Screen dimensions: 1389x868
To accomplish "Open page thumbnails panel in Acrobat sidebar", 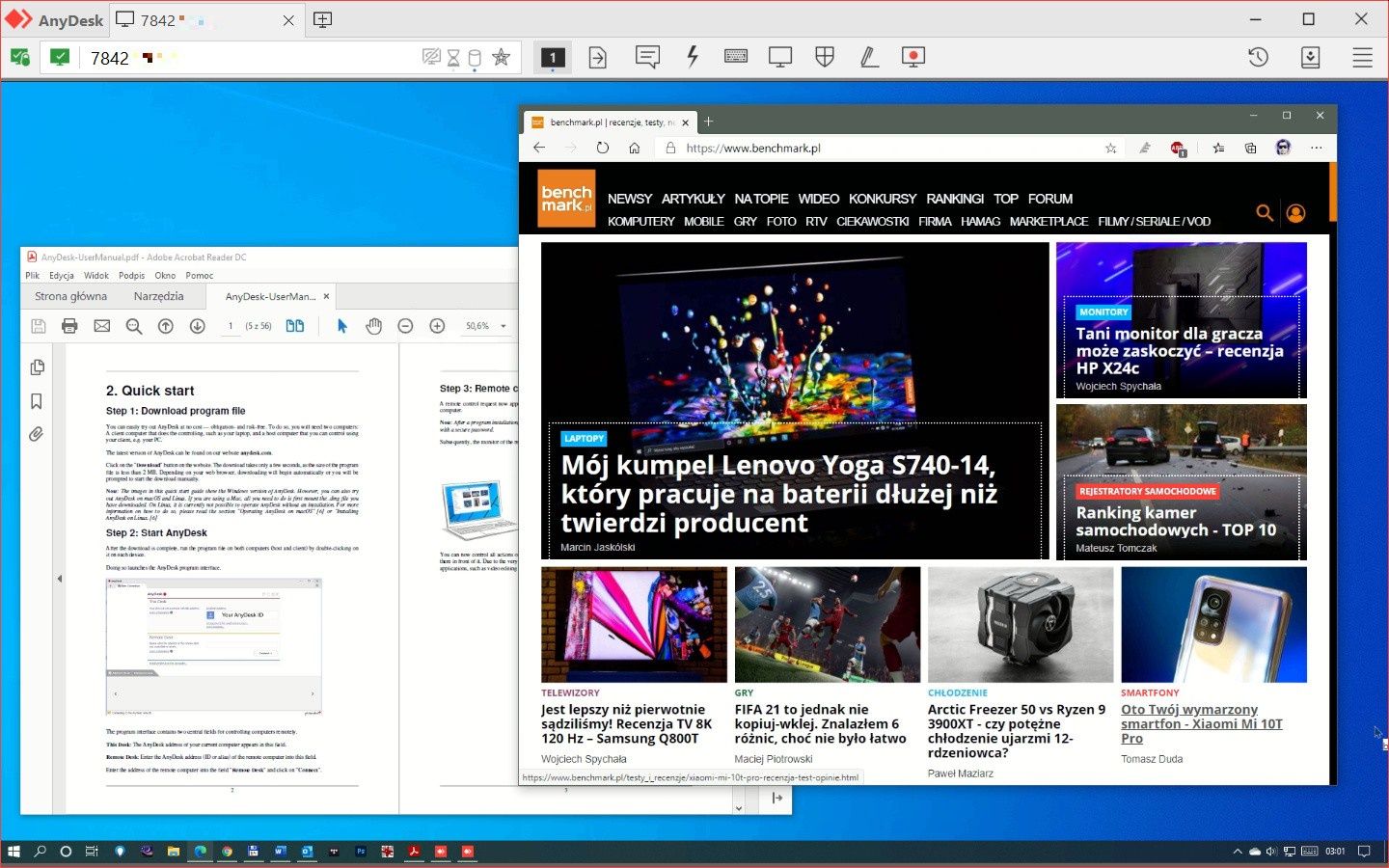I will (37, 367).
